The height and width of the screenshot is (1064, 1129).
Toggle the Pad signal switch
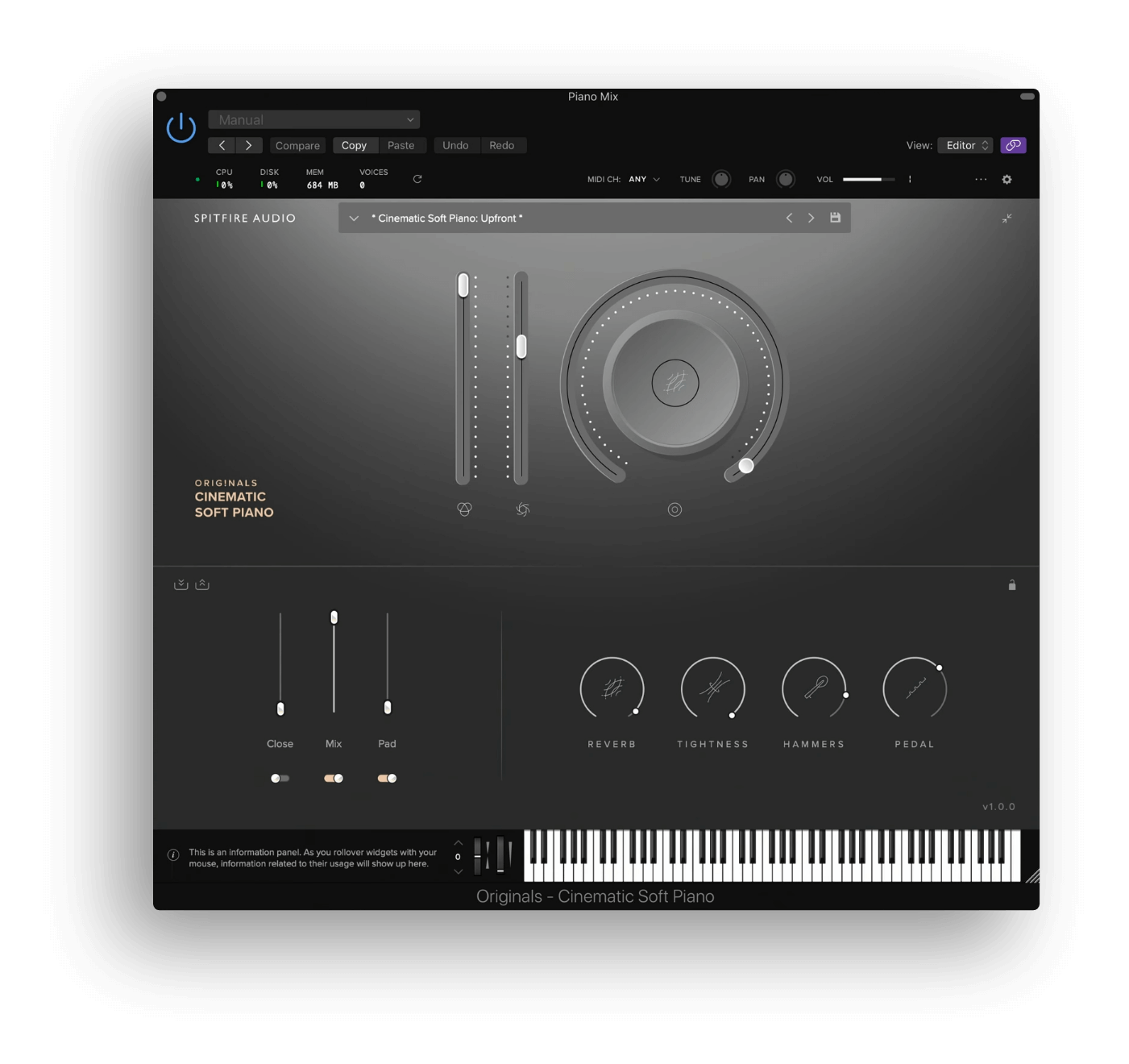click(x=387, y=779)
